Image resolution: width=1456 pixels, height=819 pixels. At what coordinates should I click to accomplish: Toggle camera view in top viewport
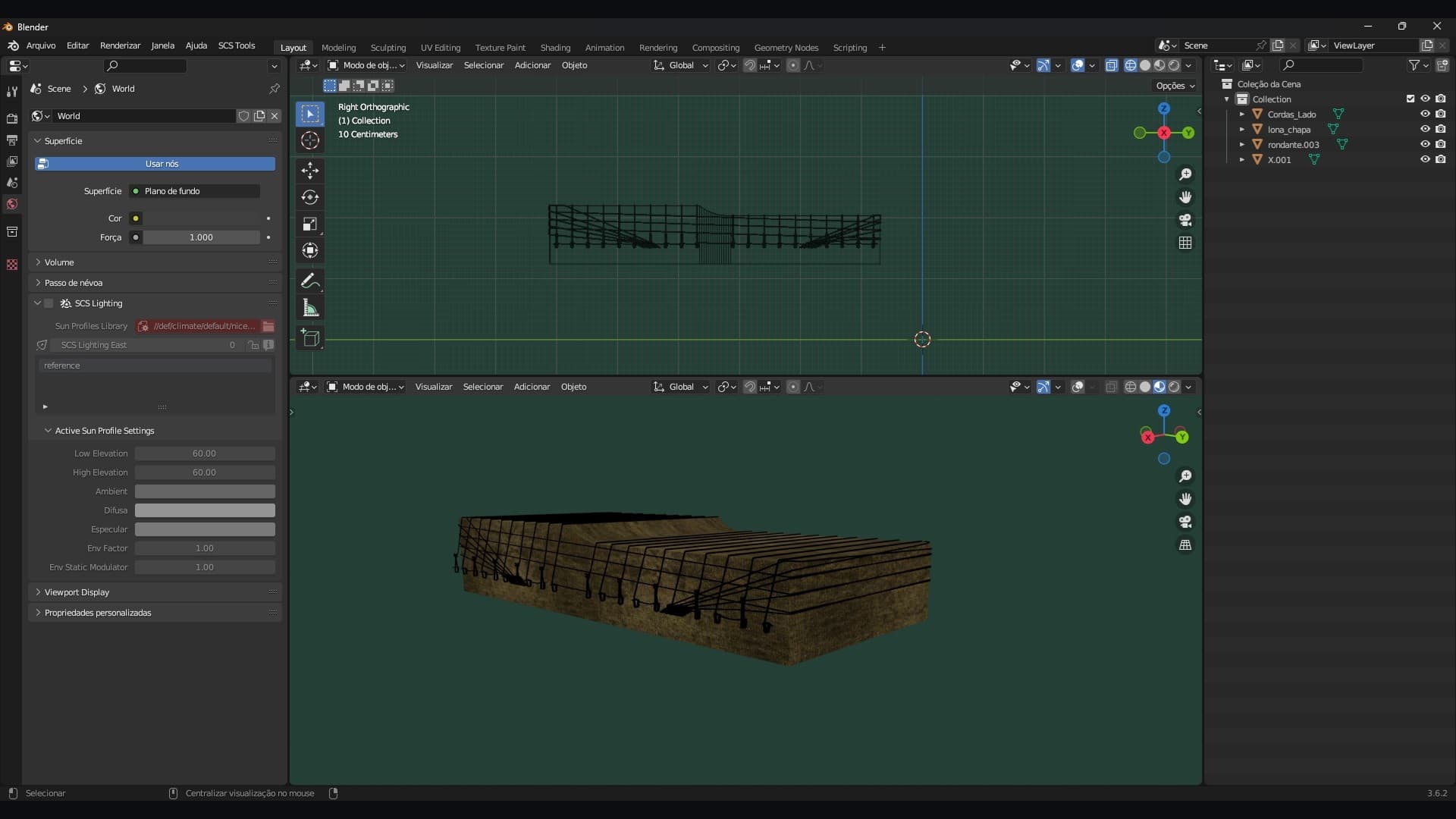tap(1185, 220)
